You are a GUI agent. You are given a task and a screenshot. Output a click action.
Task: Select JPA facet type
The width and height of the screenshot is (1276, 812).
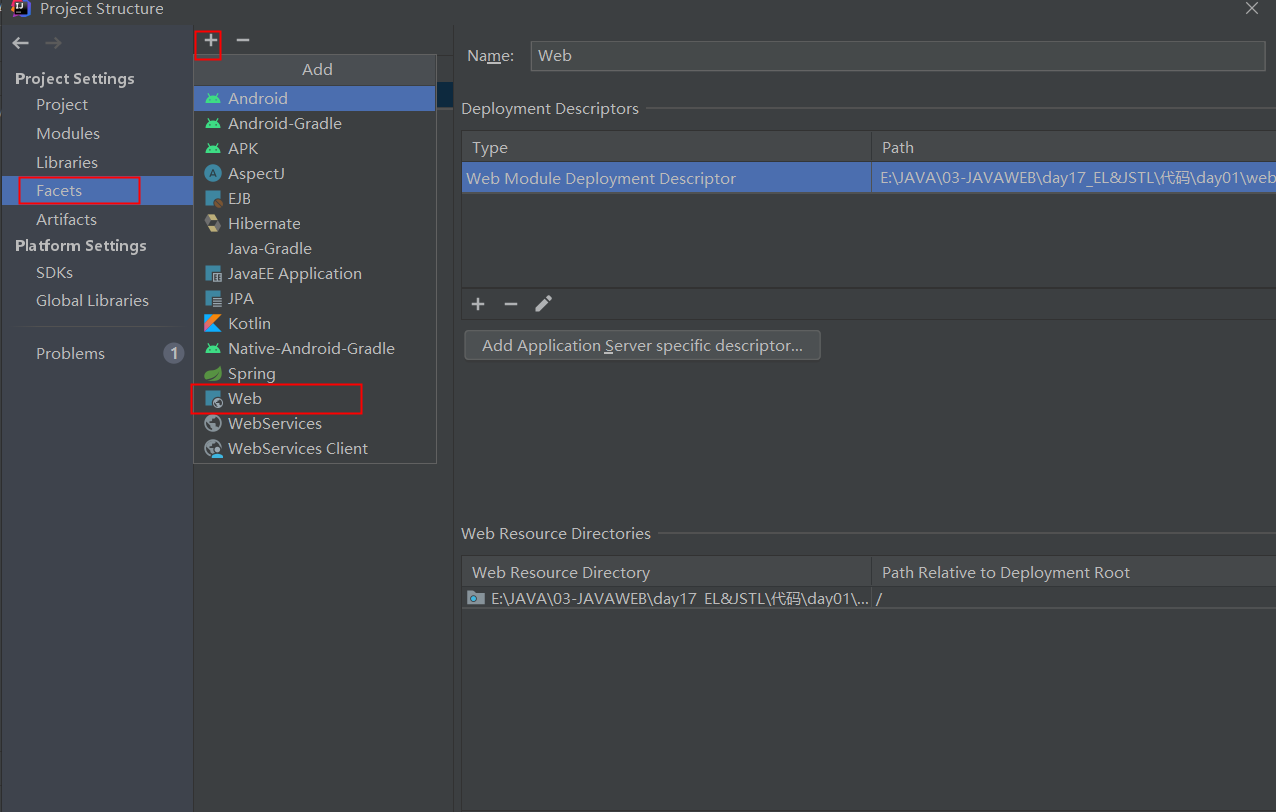coord(315,298)
